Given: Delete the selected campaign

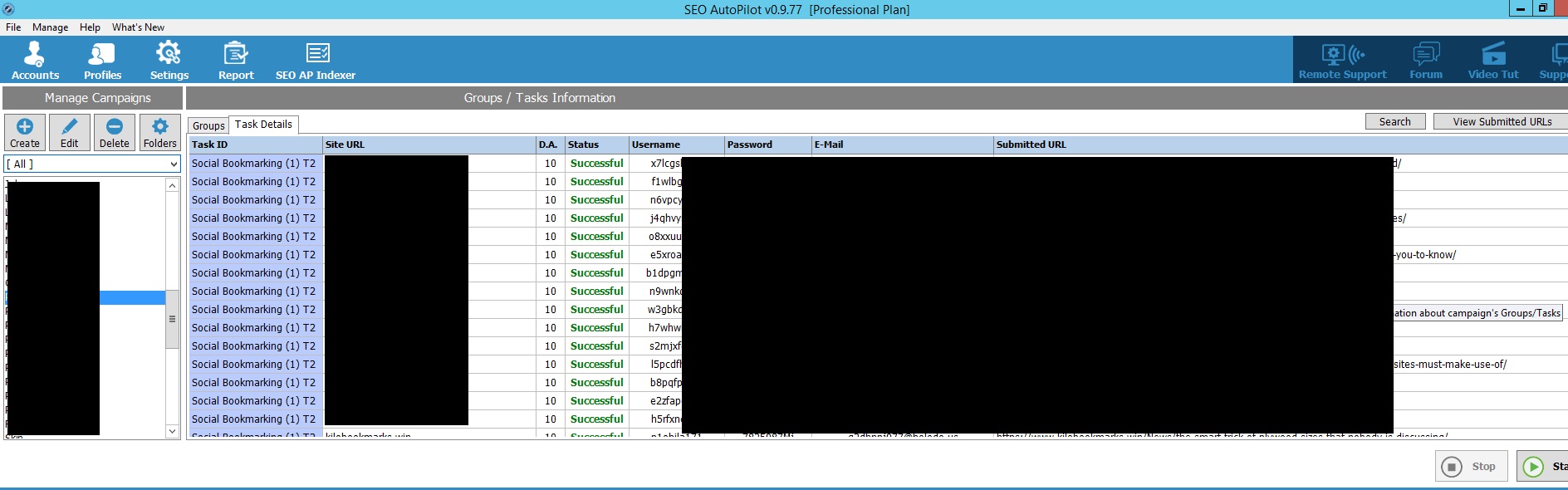Looking at the screenshot, I should coord(115,133).
